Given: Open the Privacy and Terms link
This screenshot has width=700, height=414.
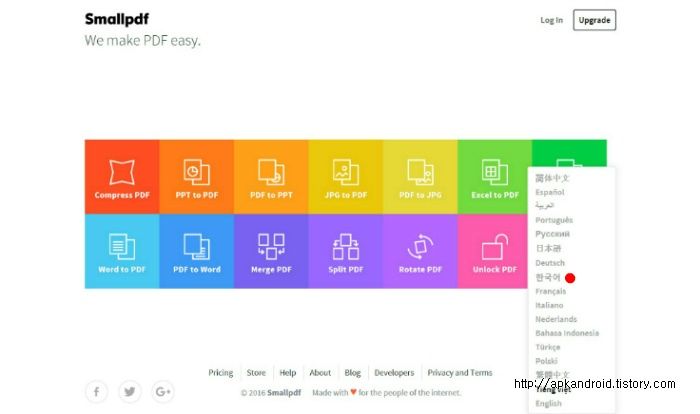Looking at the screenshot, I should point(460,372).
